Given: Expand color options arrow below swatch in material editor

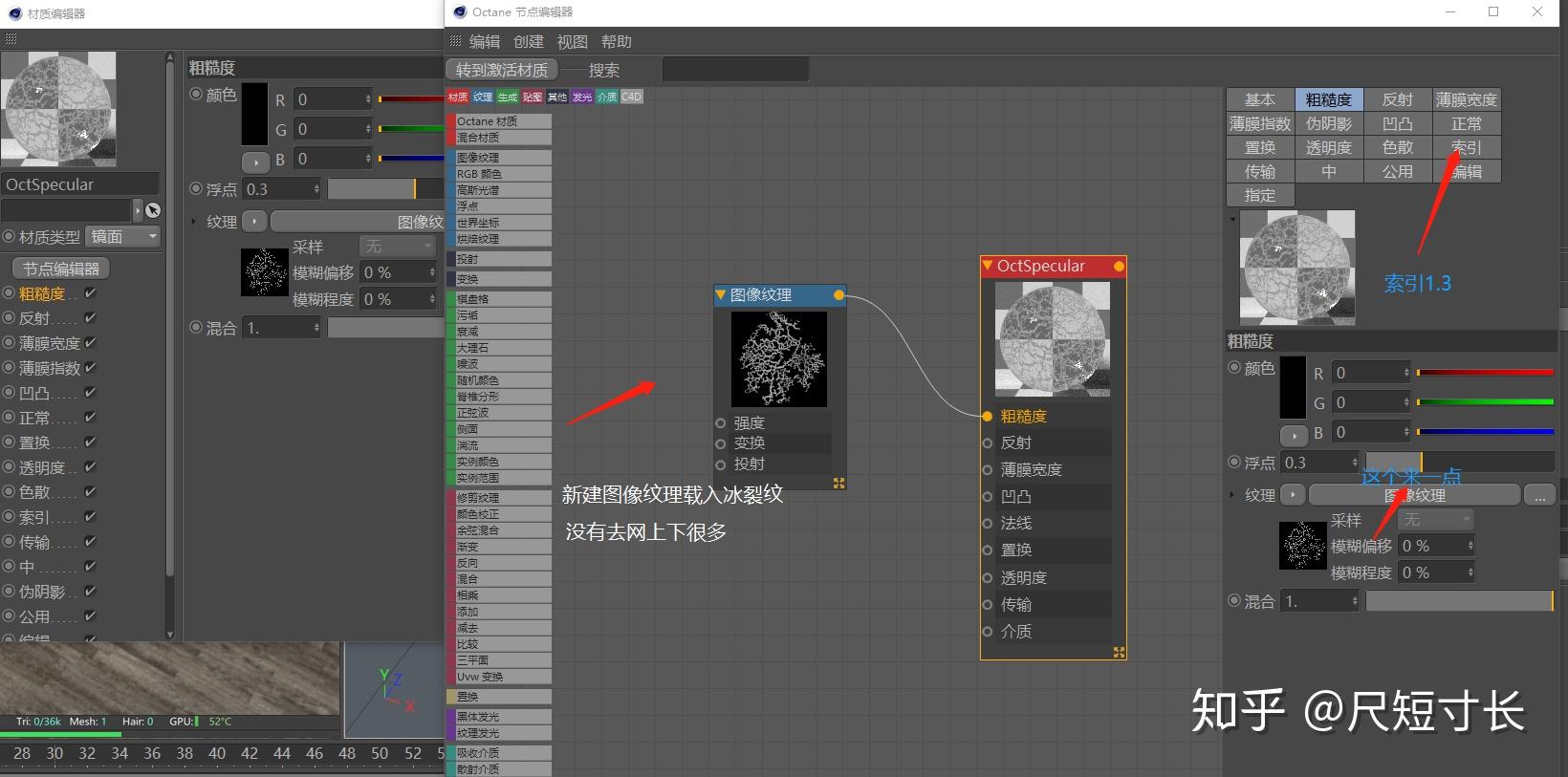Looking at the screenshot, I should pos(255,161).
